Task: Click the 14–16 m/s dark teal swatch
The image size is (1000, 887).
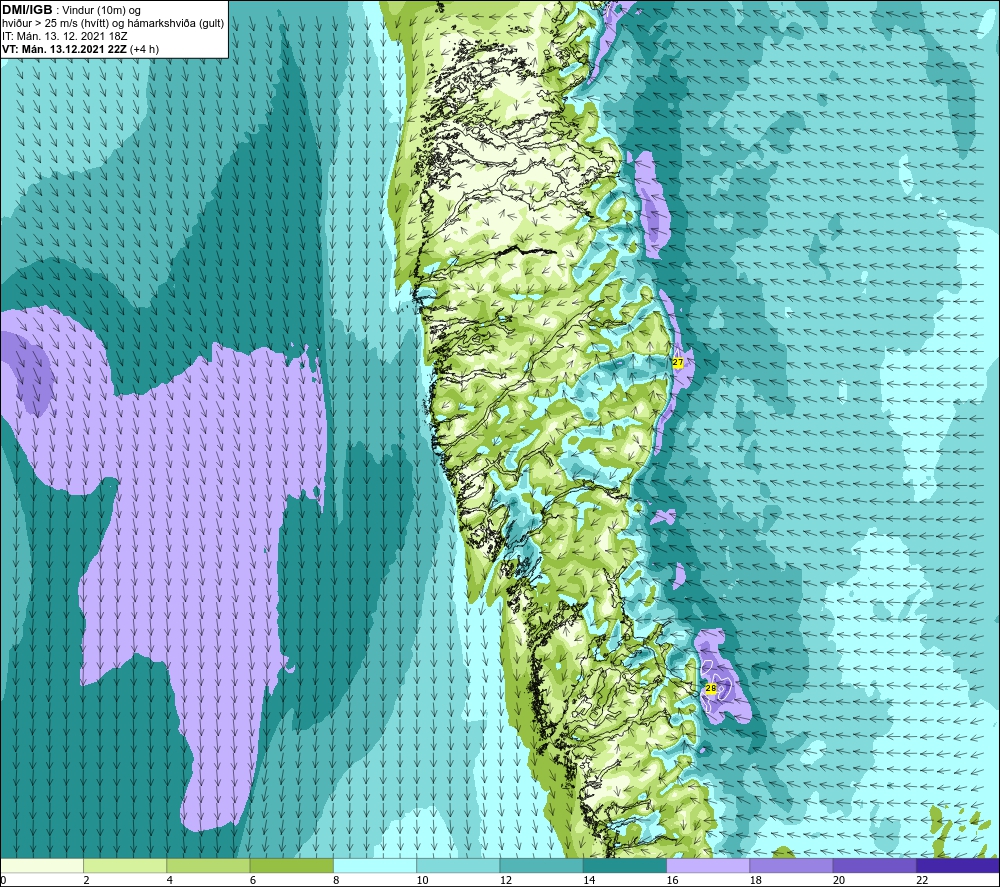Action: (625, 865)
